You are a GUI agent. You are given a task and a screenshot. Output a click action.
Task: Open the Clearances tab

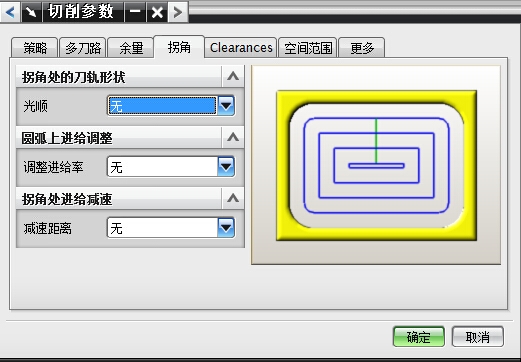click(241, 48)
